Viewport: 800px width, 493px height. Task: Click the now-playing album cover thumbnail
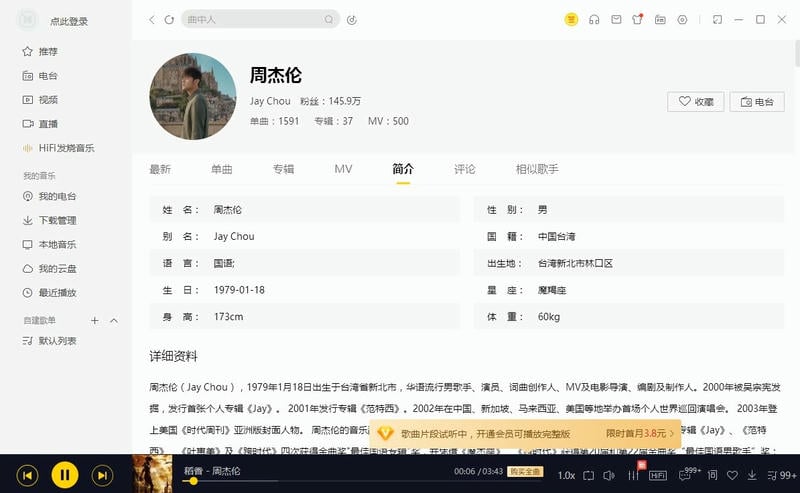pyautogui.click(x=152, y=474)
